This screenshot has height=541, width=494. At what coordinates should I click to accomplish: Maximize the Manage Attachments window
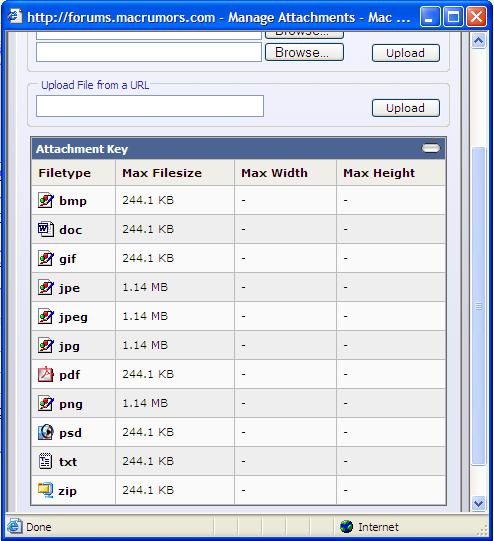pos(453,16)
